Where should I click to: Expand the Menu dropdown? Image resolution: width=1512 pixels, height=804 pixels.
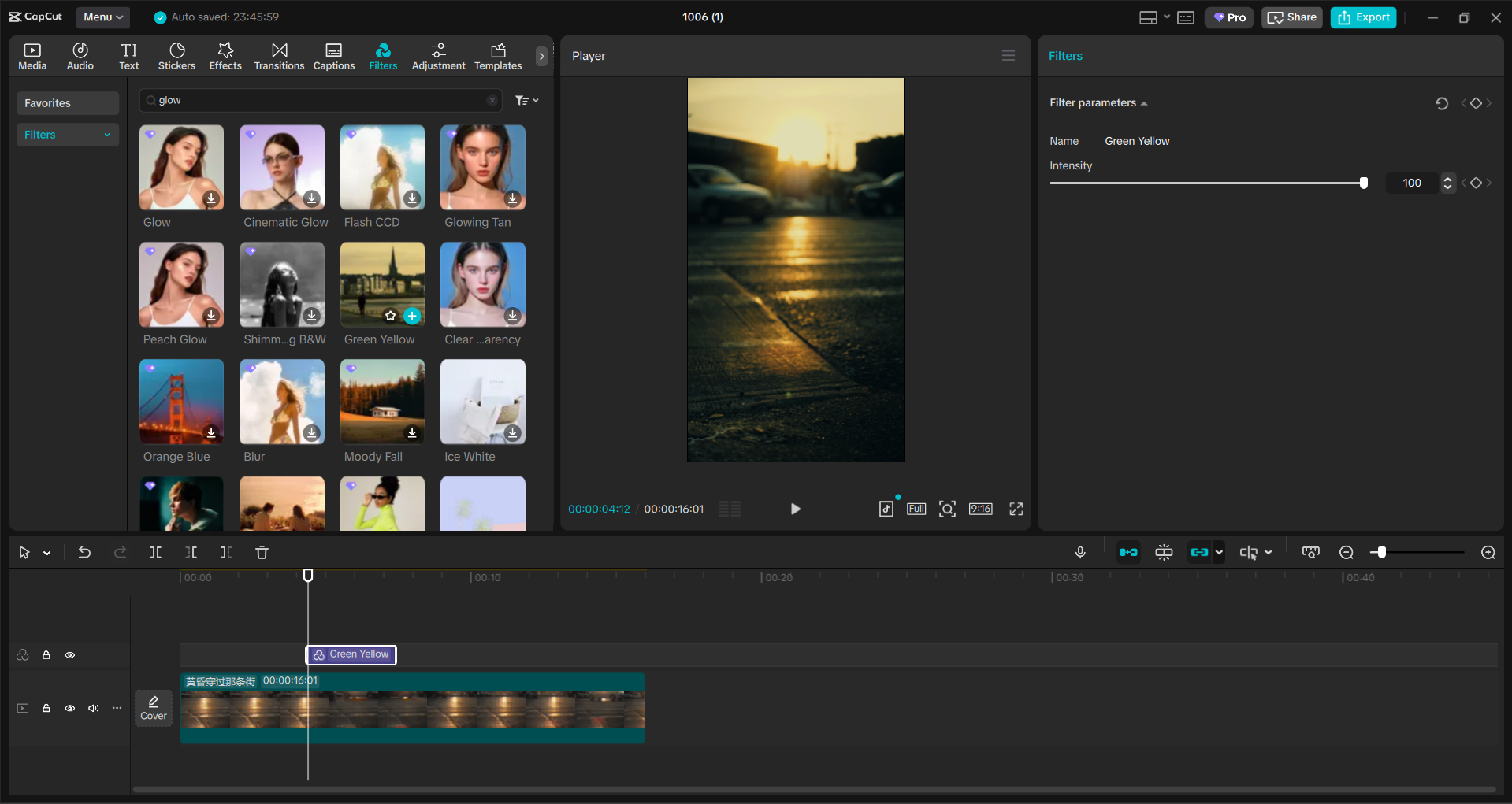point(102,17)
